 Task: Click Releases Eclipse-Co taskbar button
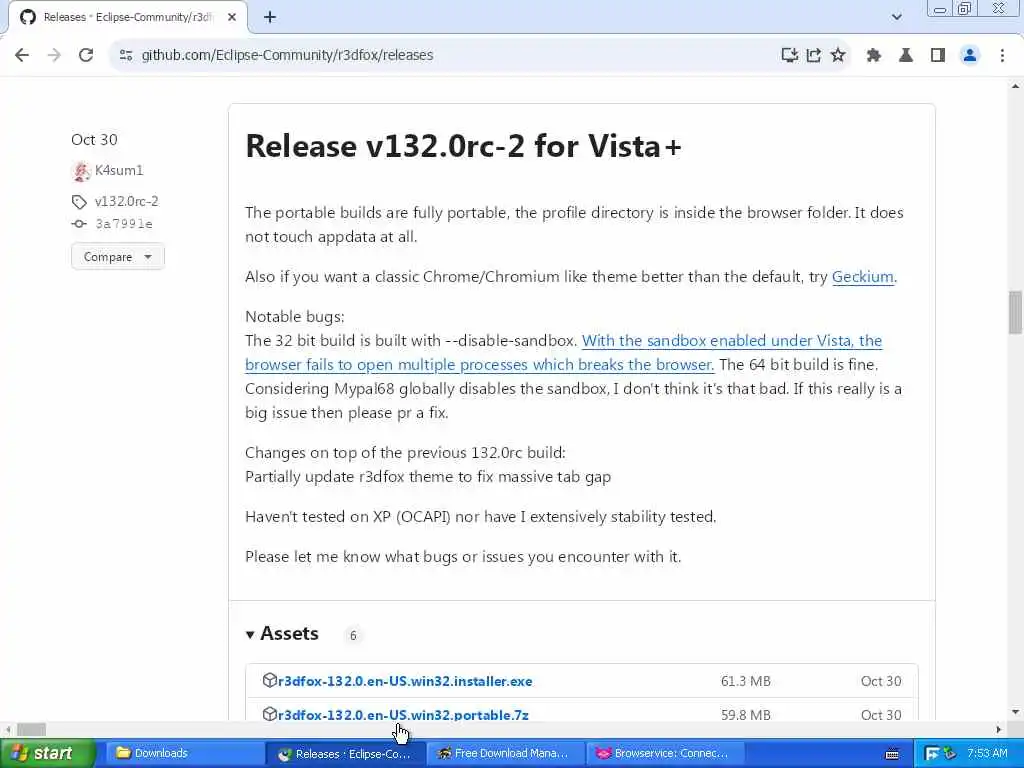345,754
